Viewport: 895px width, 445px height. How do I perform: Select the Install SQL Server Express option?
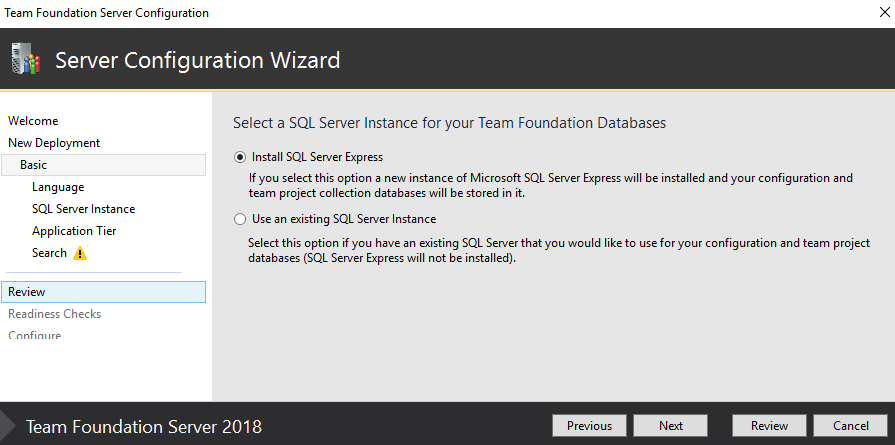[239, 157]
